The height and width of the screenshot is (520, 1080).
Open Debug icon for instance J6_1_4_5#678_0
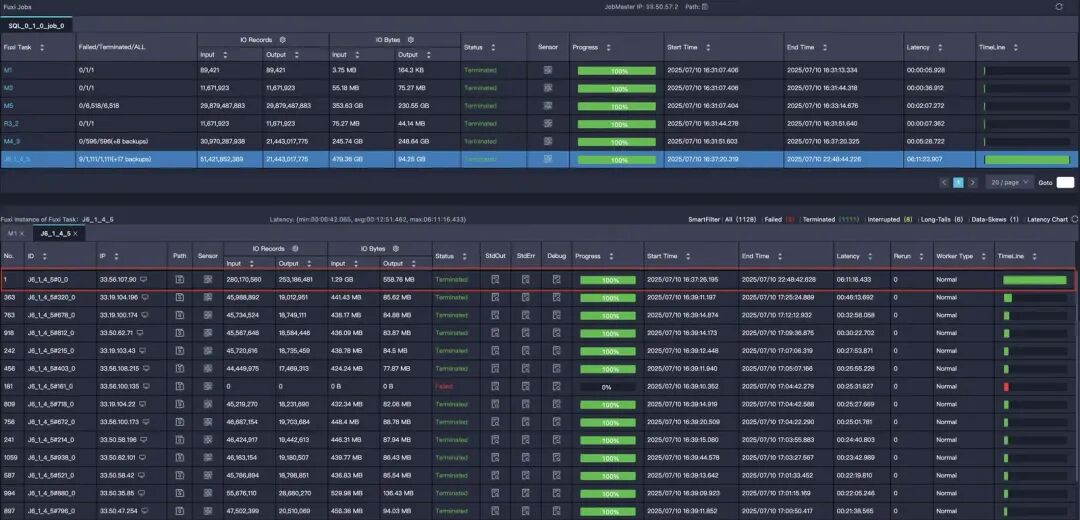(557, 315)
